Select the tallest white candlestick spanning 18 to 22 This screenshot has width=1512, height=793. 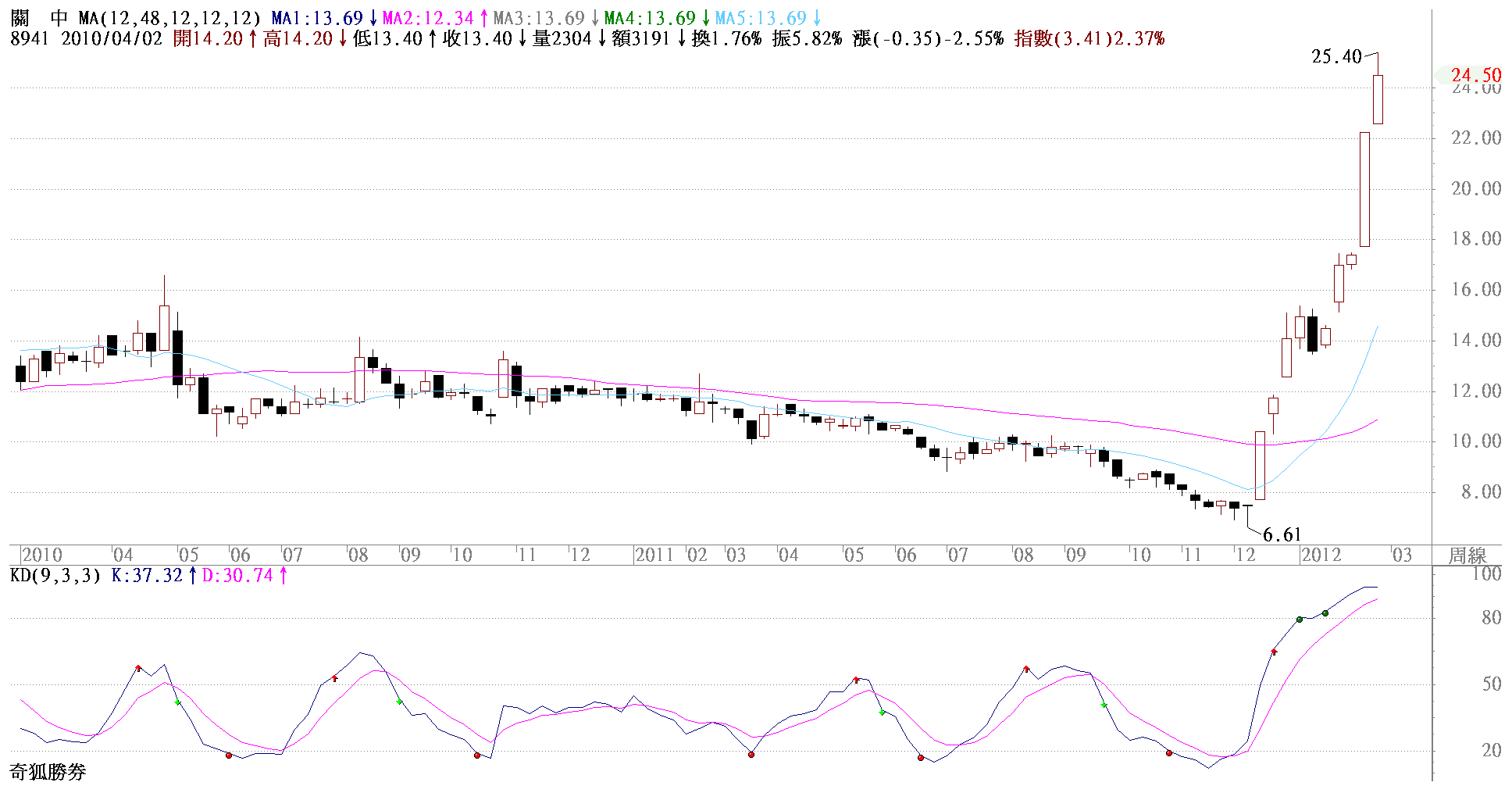tap(1364, 189)
